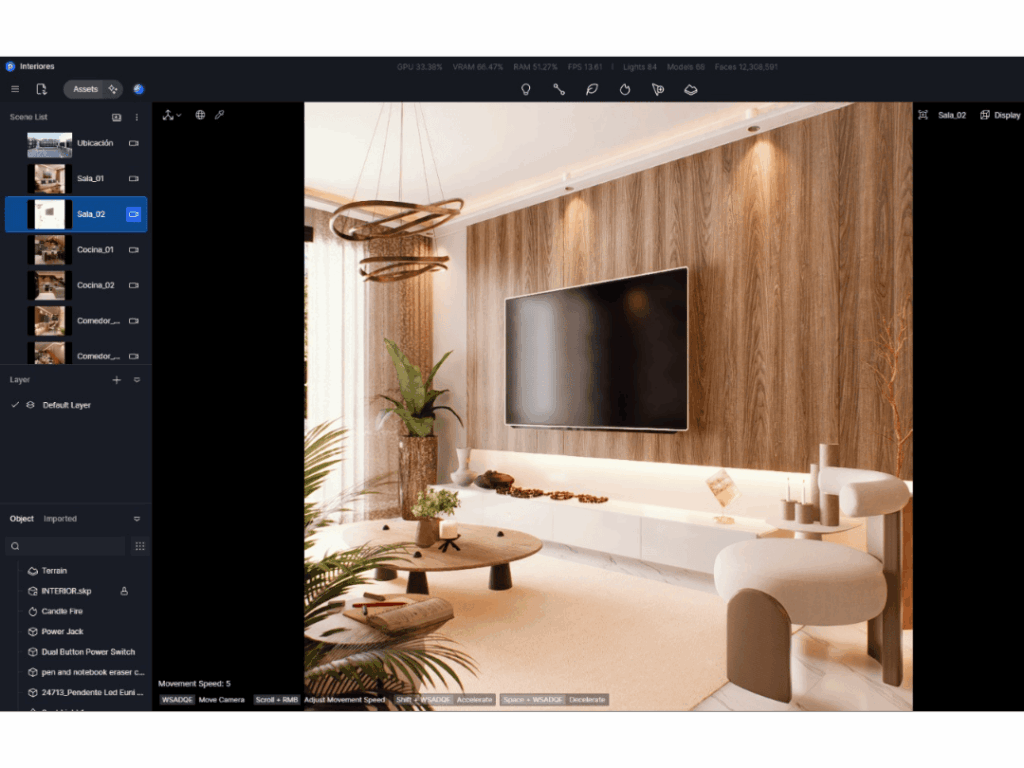The width and height of the screenshot is (1024, 768).
Task: Select Candle Fire object
Action: tap(62, 611)
